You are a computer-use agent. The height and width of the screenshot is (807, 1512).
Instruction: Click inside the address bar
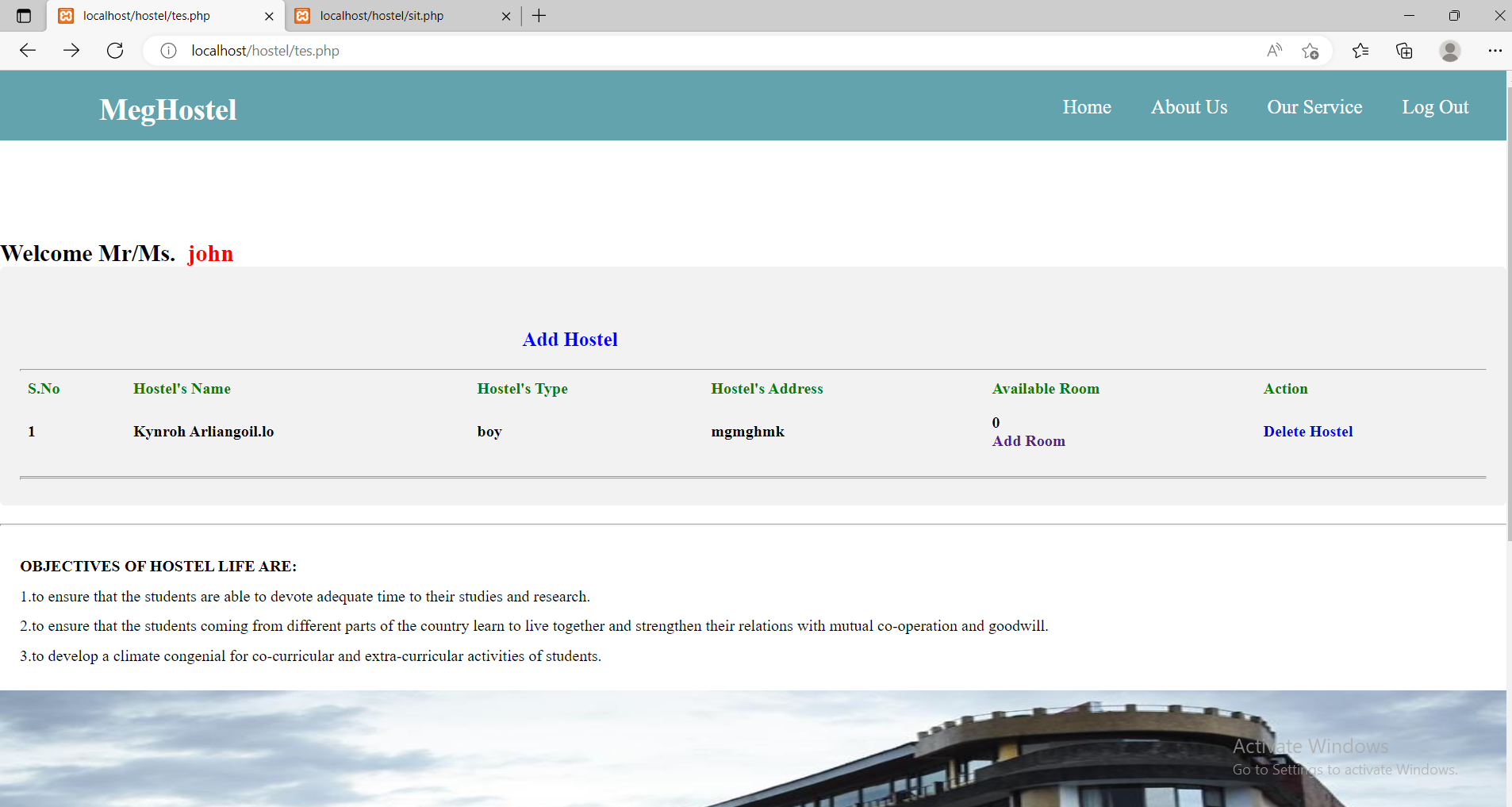point(555,50)
